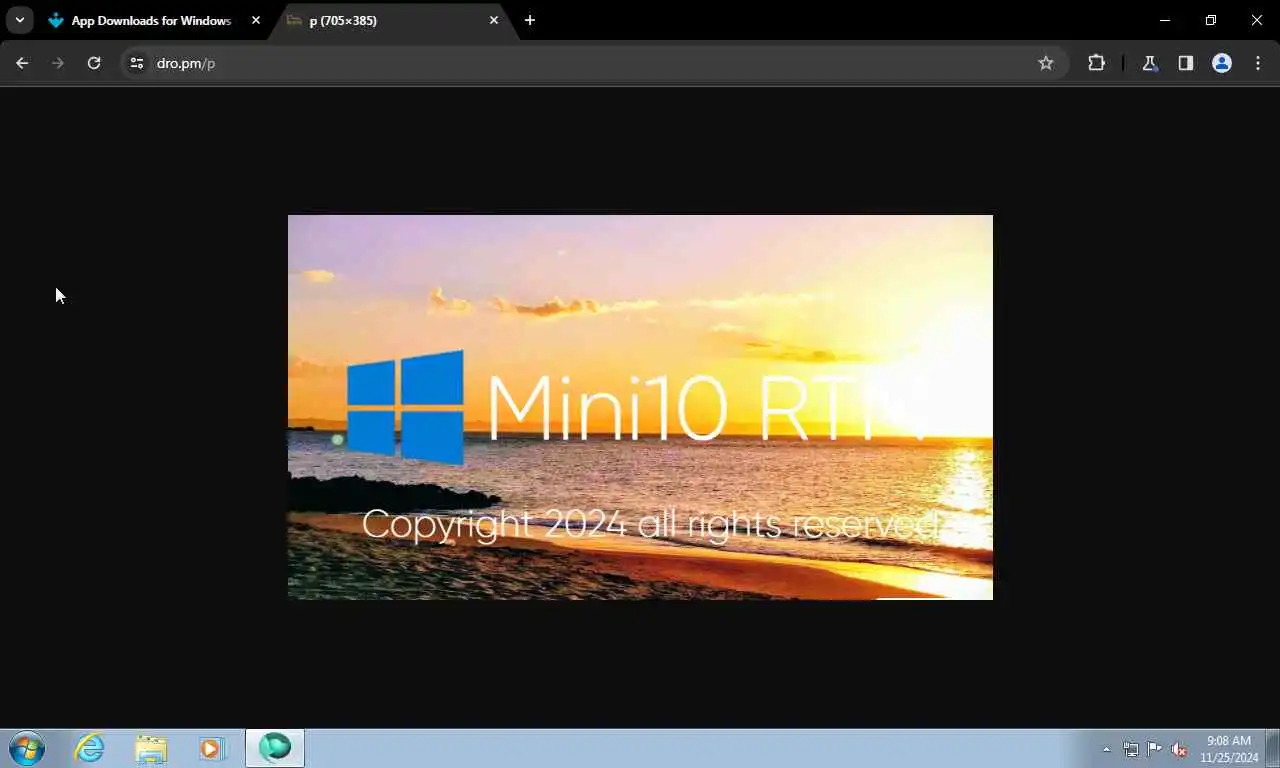Open the muted volume tray icon
1280x768 pixels.
click(1179, 749)
